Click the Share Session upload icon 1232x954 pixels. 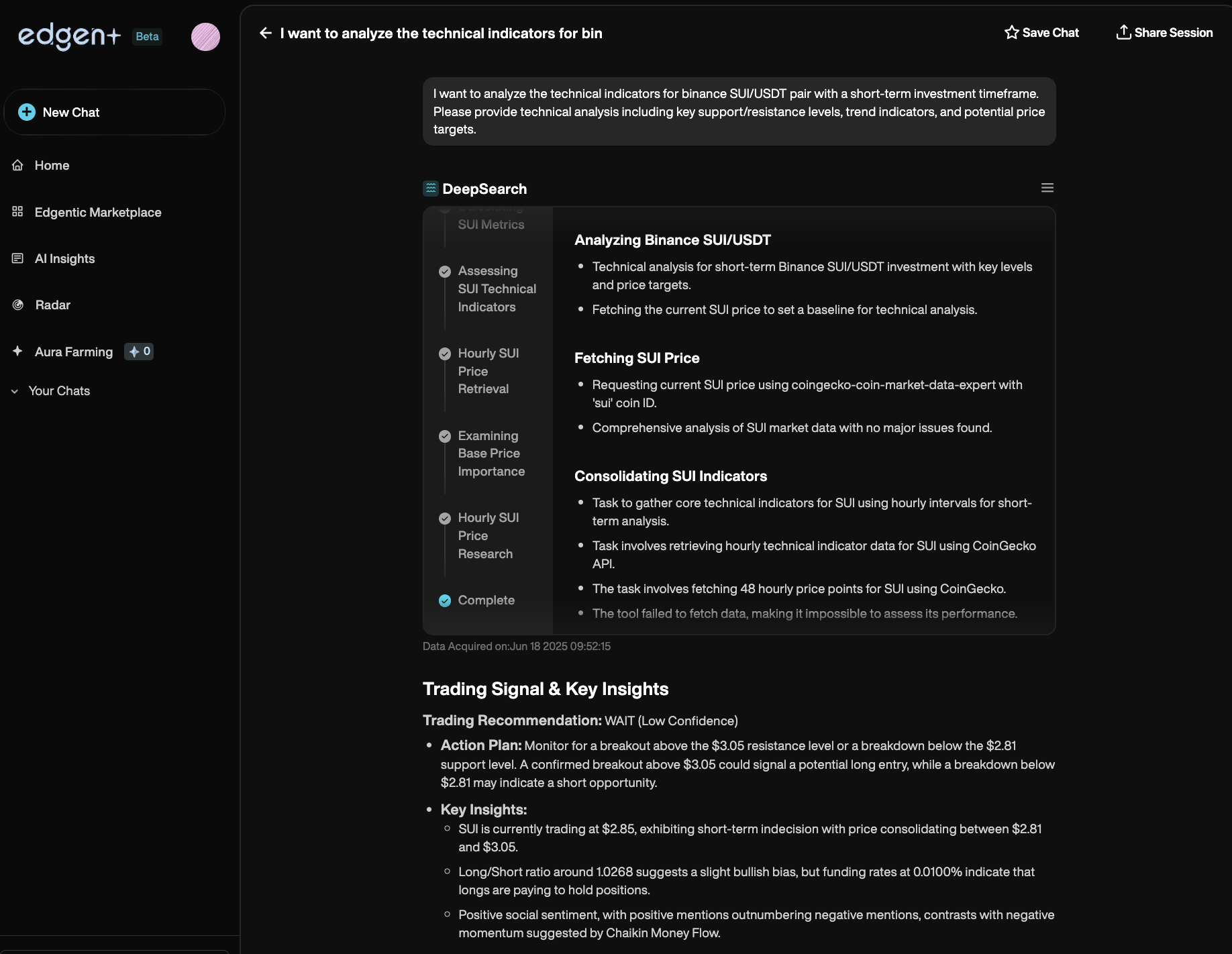[x=1123, y=32]
